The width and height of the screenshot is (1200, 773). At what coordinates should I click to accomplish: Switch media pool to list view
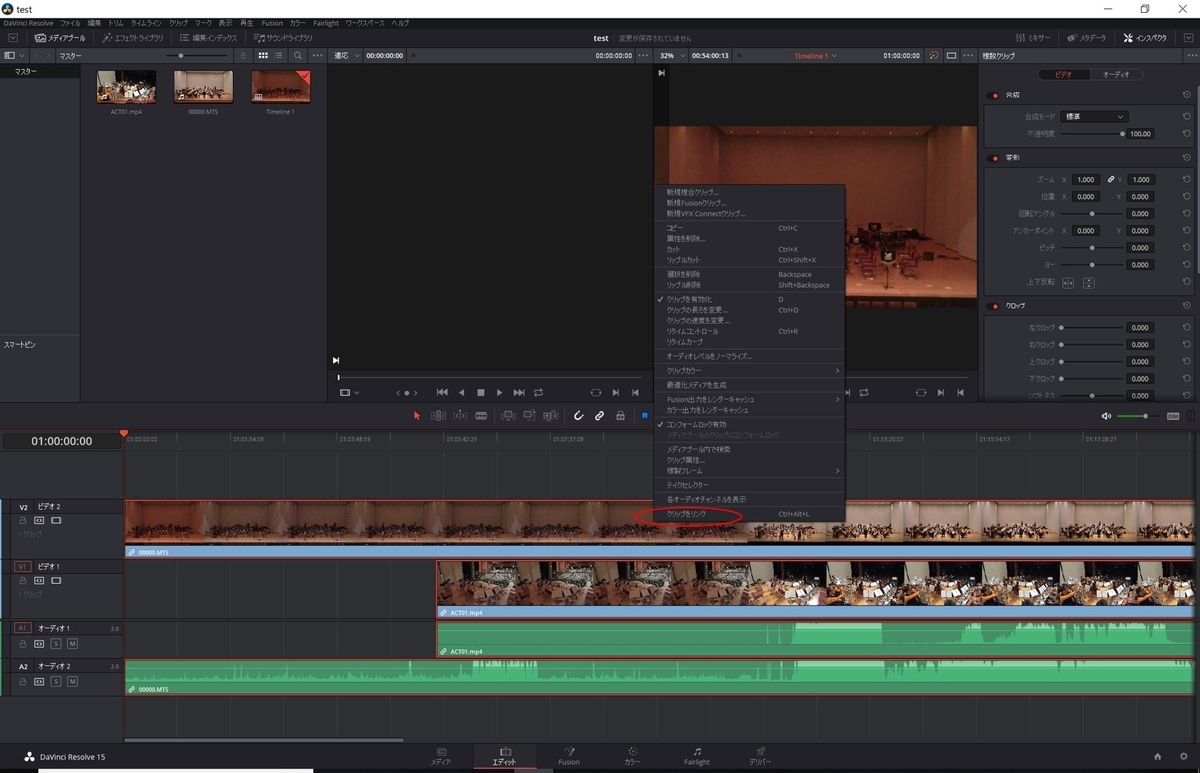point(279,56)
